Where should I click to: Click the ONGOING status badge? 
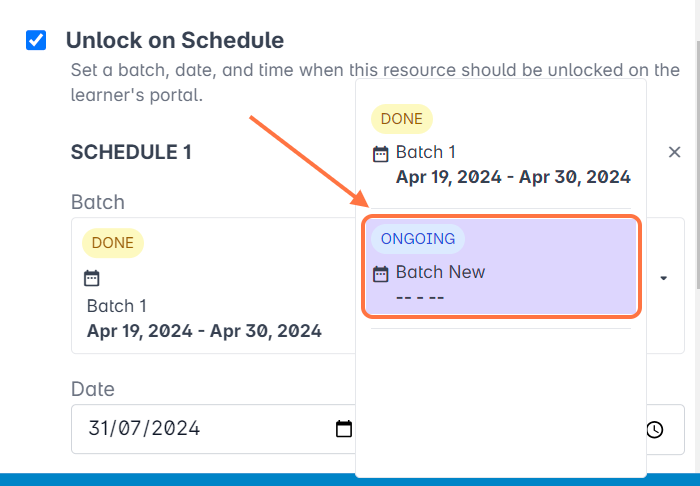point(418,239)
